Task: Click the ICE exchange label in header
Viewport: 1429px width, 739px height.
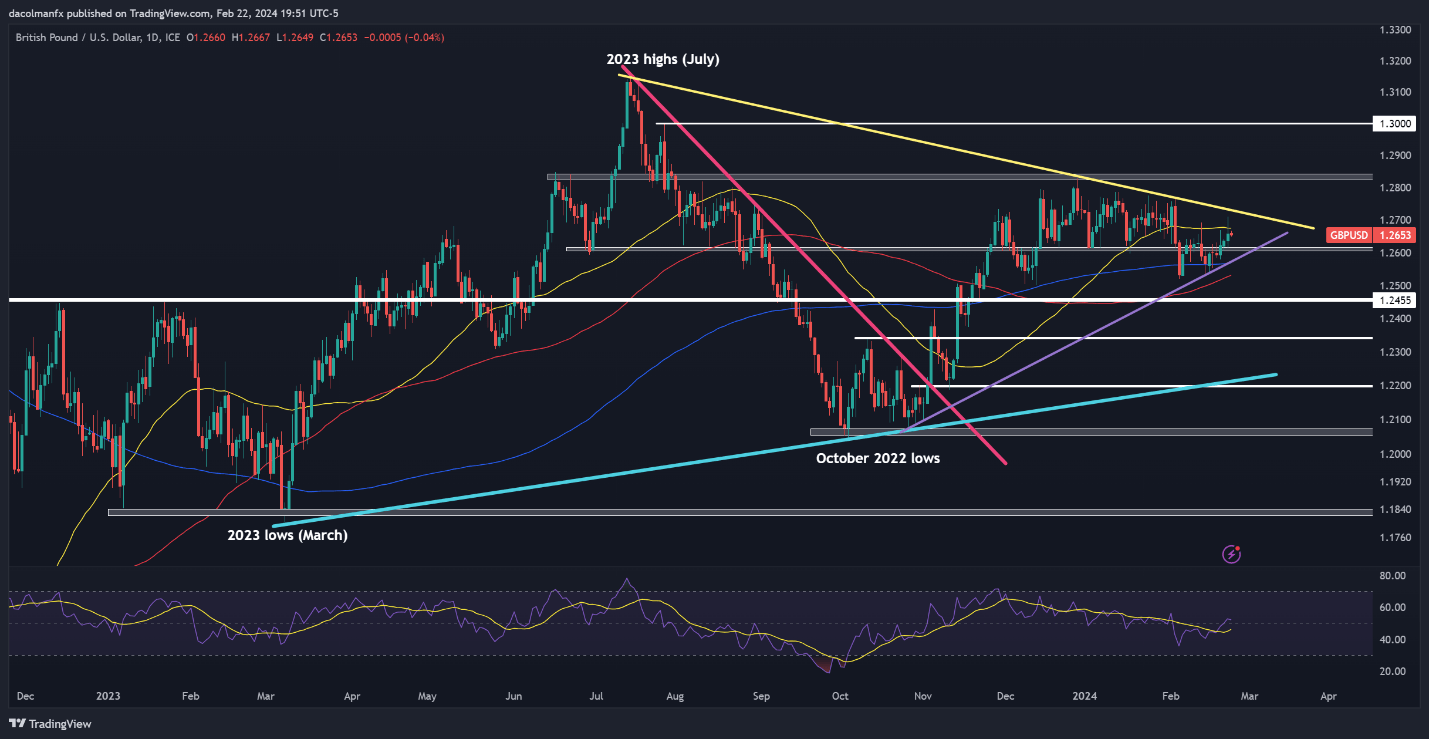Action: [x=172, y=37]
